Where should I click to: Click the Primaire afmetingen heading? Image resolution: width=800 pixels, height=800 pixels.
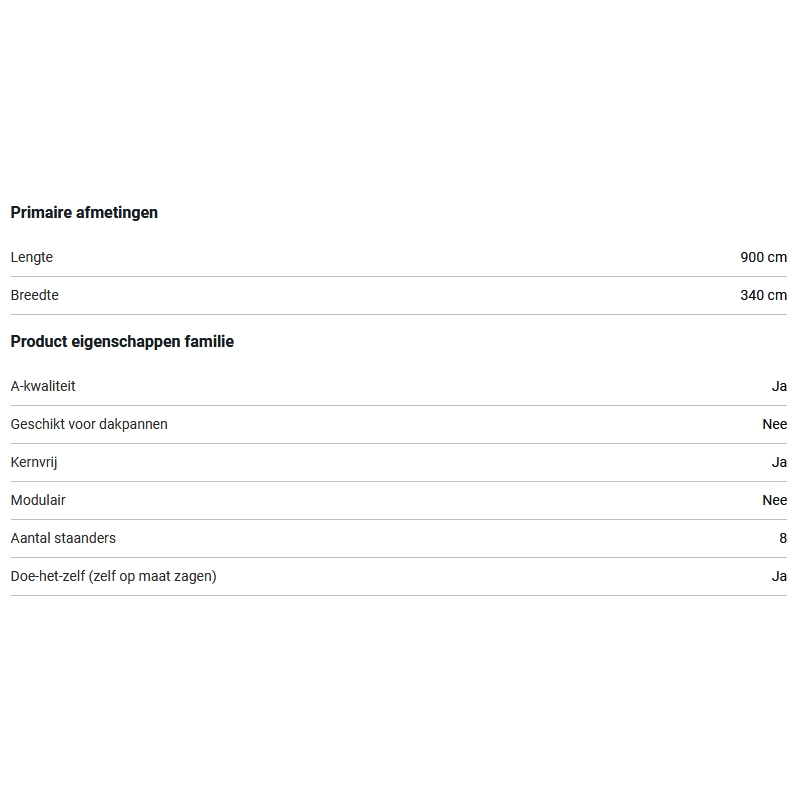tap(84, 212)
